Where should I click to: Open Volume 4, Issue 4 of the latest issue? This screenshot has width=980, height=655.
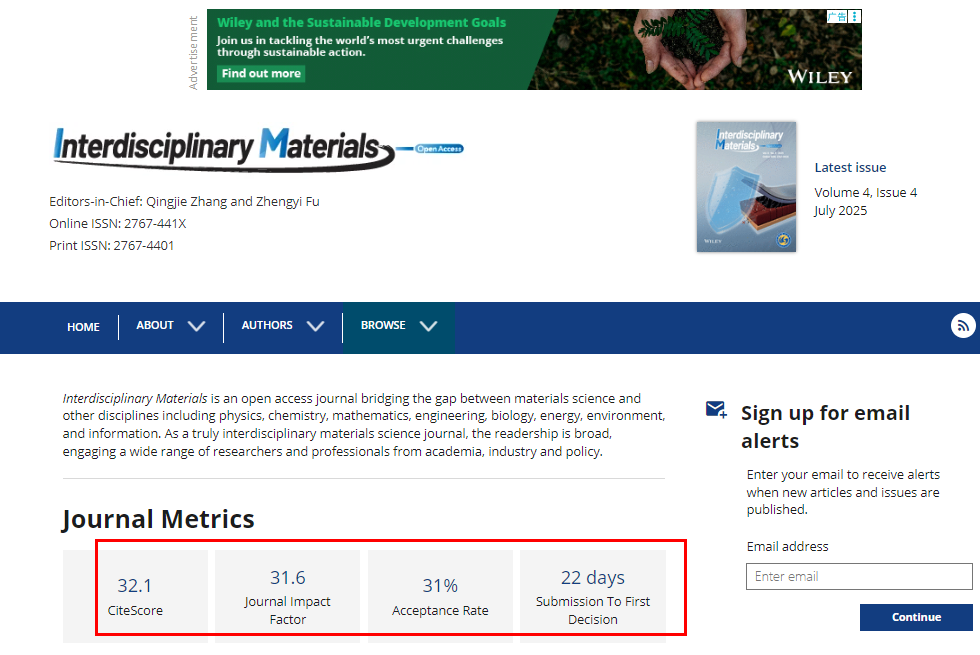coord(866,192)
